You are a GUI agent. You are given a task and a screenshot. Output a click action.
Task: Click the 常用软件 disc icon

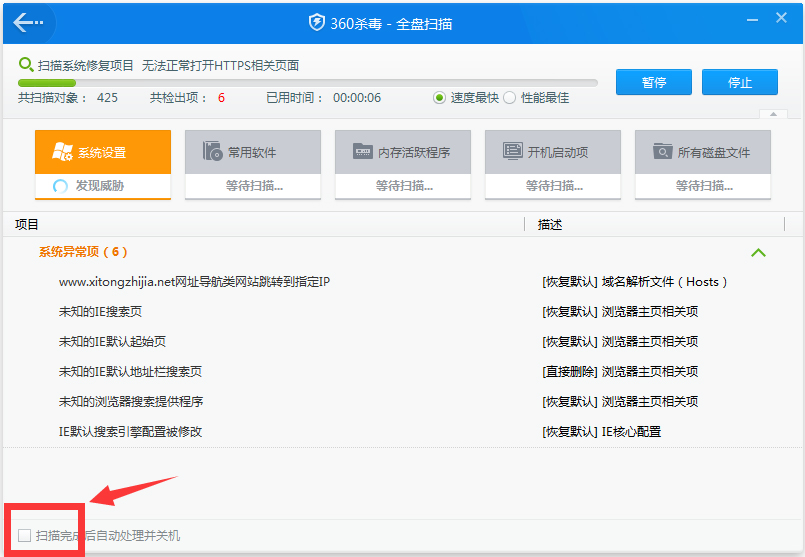tap(212, 152)
